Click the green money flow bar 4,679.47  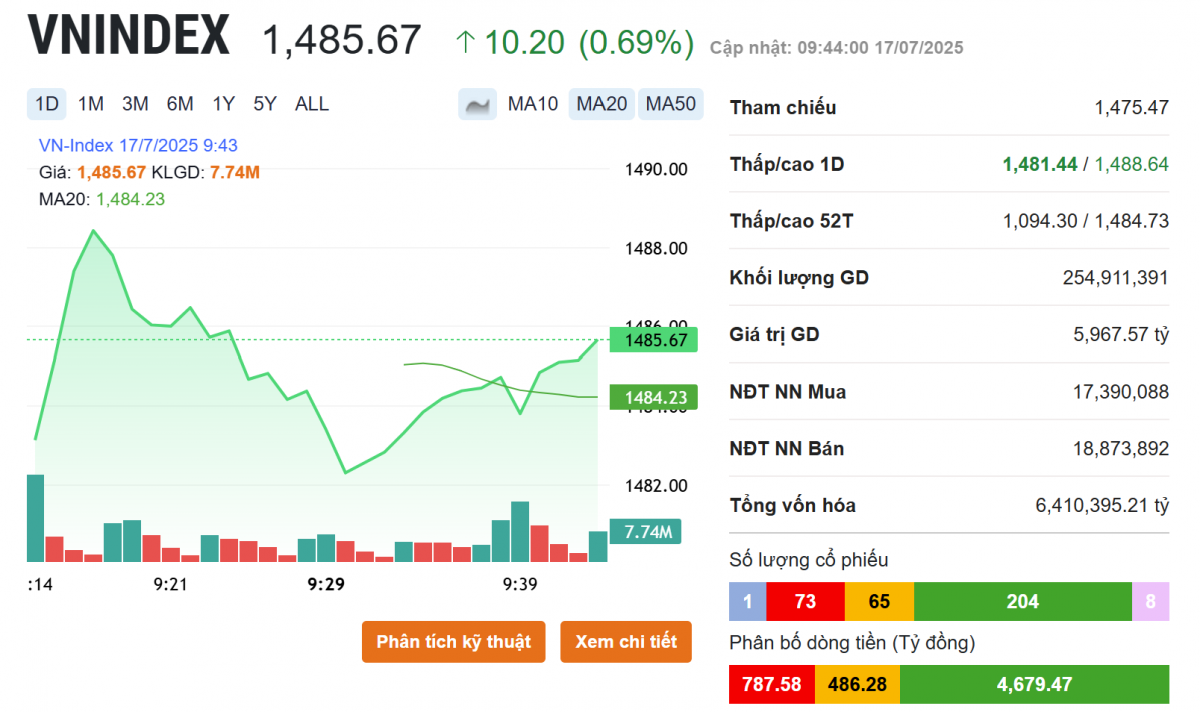1034,685
